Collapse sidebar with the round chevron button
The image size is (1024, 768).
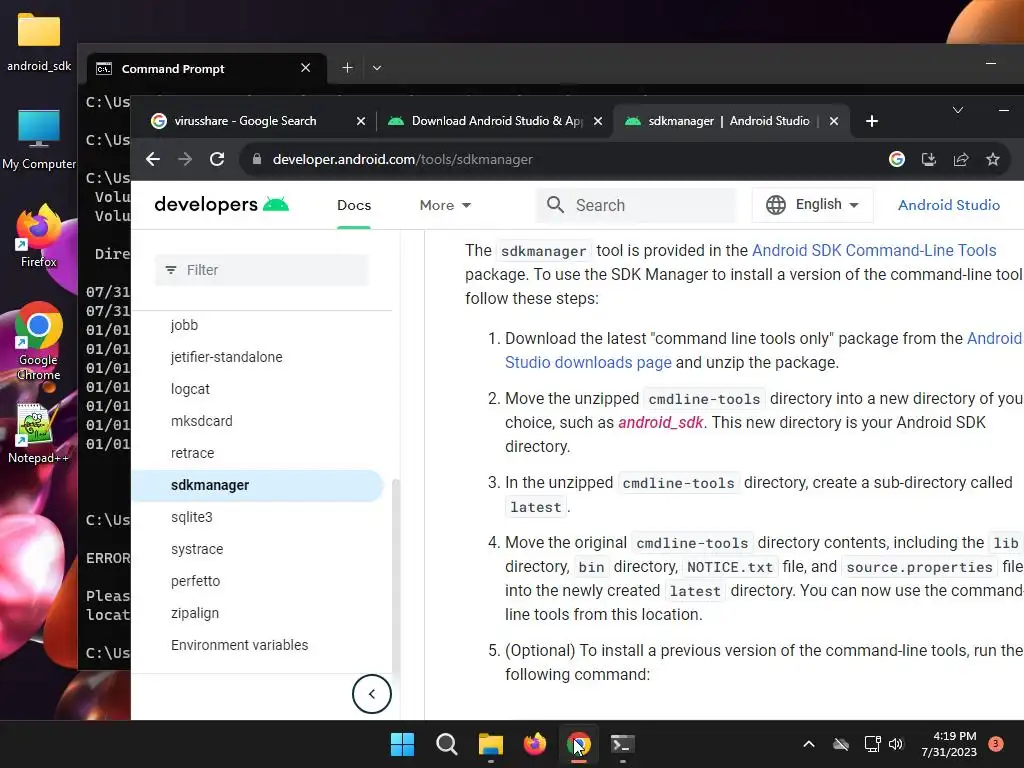click(x=372, y=694)
